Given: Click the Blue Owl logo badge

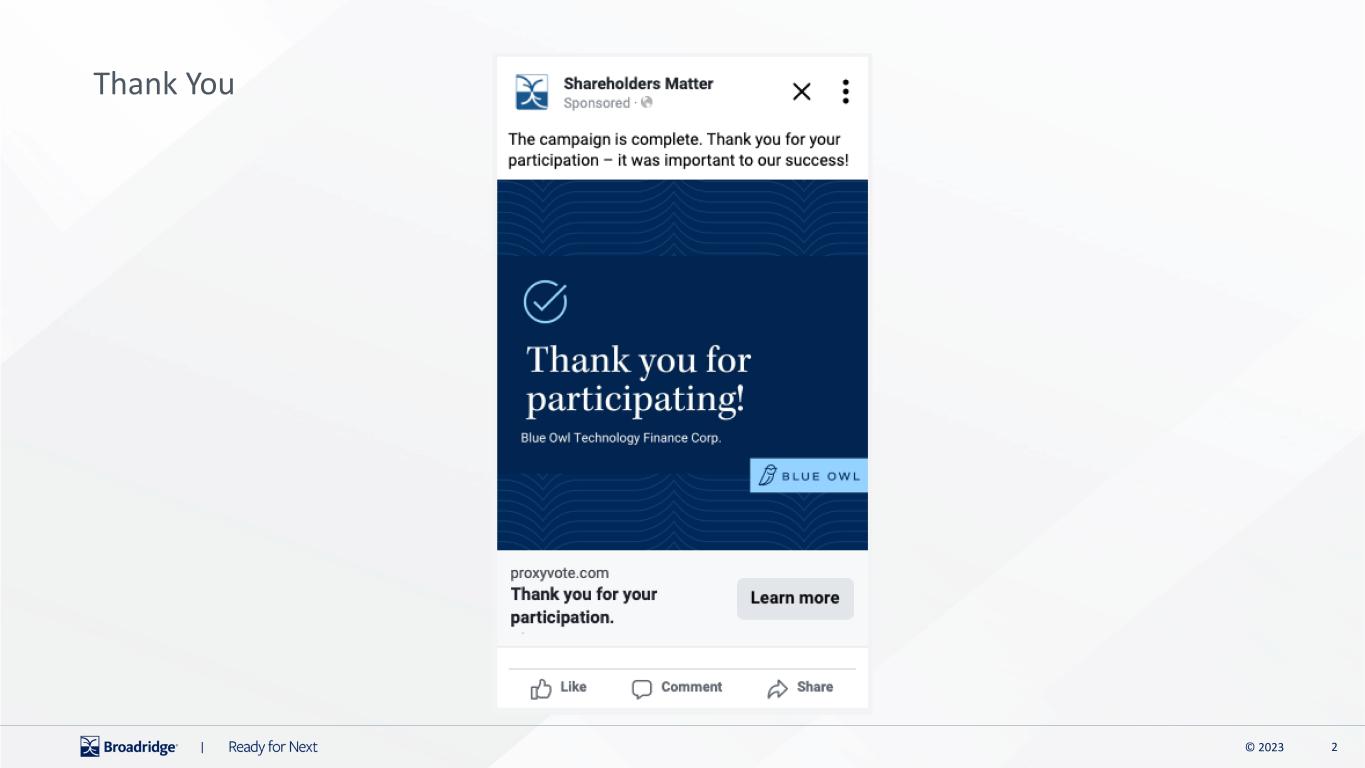Looking at the screenshot, I should pos(809,476).
